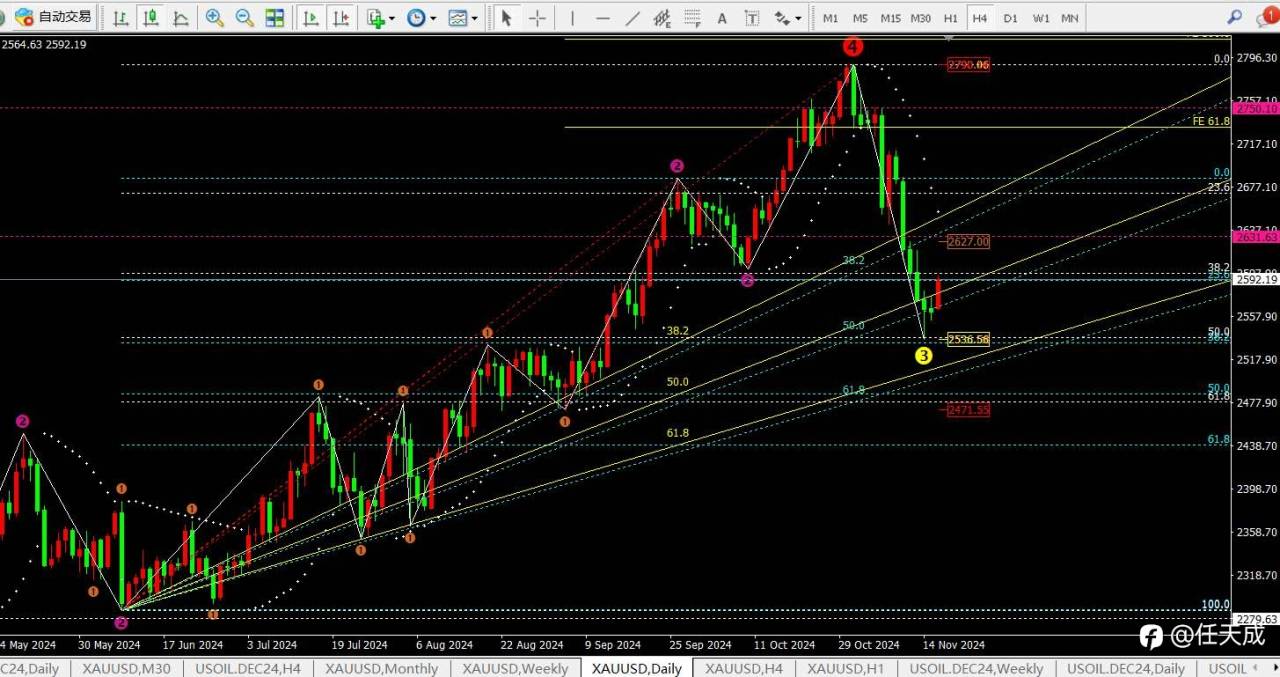Switch to the USOIL.DEC24,H4 chart tab
This screenshot has width=1280, height=677.
point(247,668)
